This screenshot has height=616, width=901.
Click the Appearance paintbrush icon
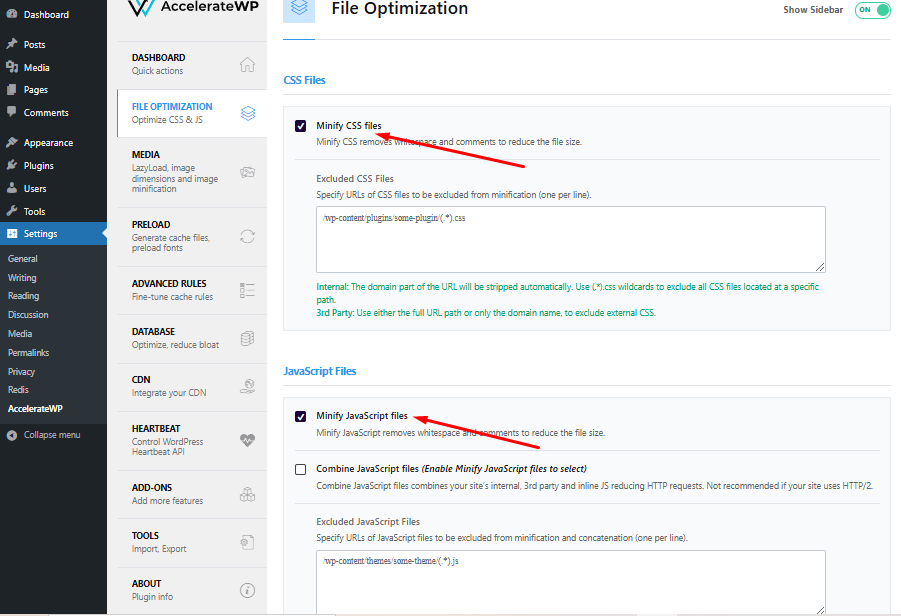click(11, 142)
